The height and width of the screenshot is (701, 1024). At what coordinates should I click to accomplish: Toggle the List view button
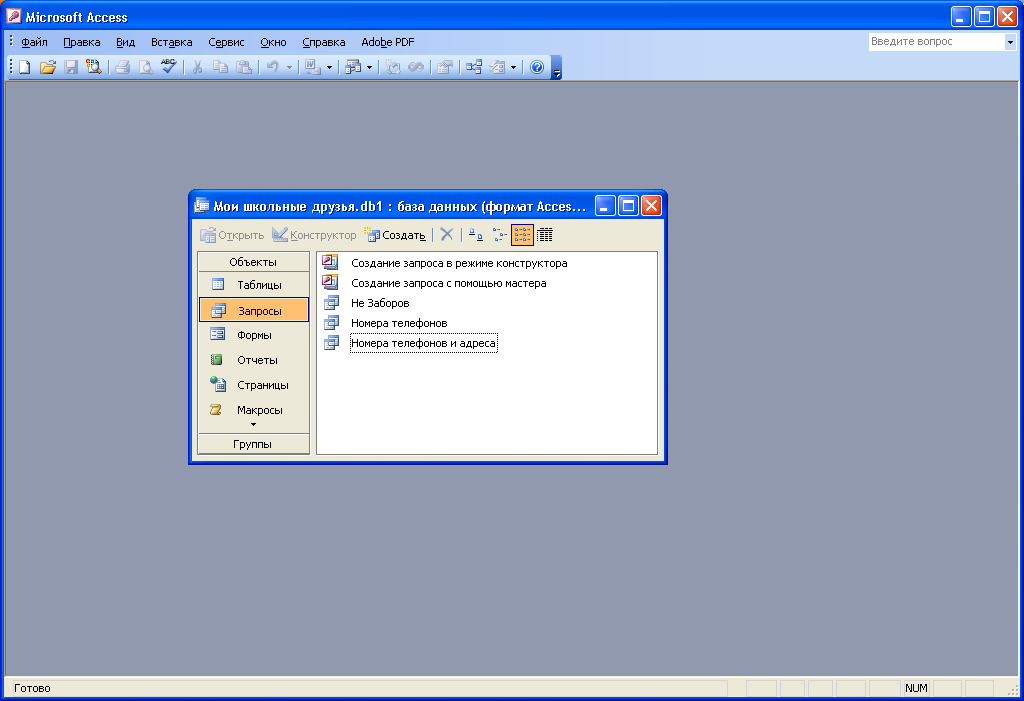(x=522, y=235)
